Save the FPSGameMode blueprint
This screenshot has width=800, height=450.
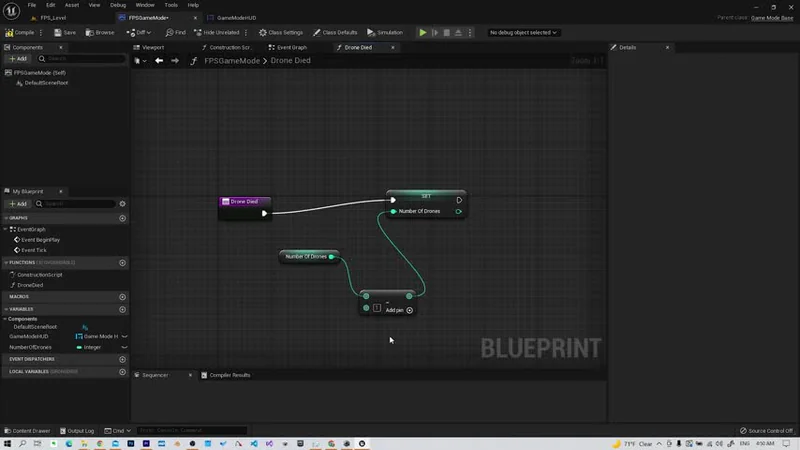click(x=65, y=33)
